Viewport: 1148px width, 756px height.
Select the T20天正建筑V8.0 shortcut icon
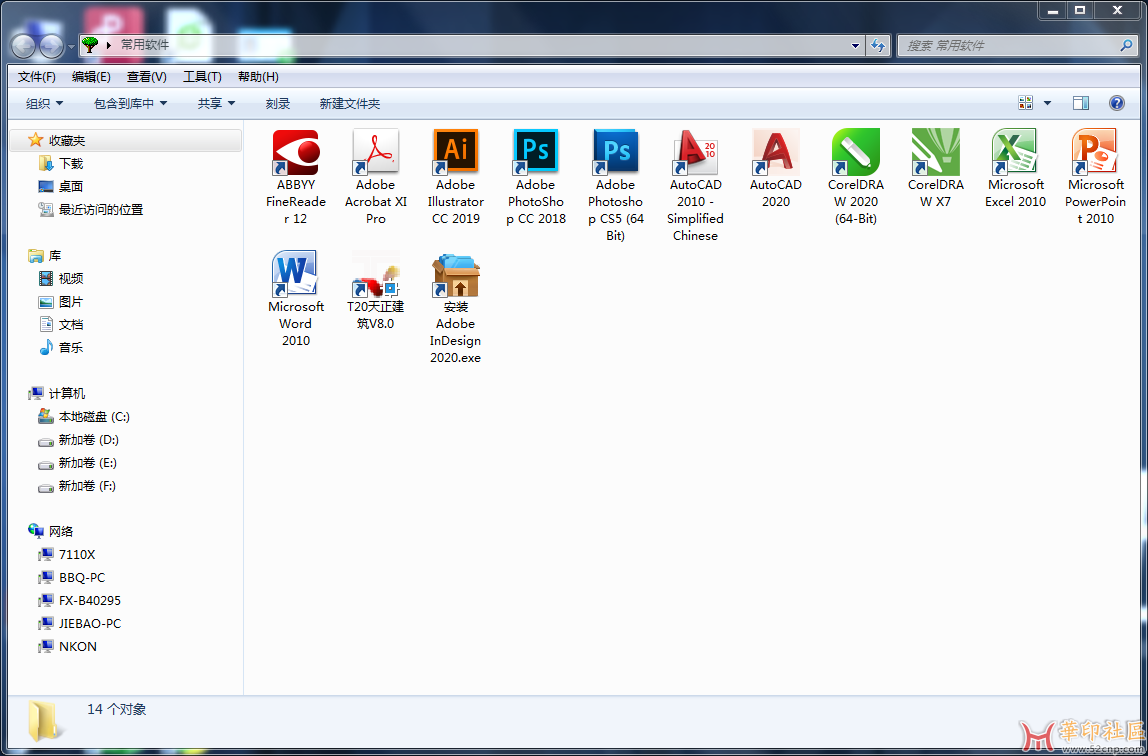pyautogui.click(x=376, y=274)
